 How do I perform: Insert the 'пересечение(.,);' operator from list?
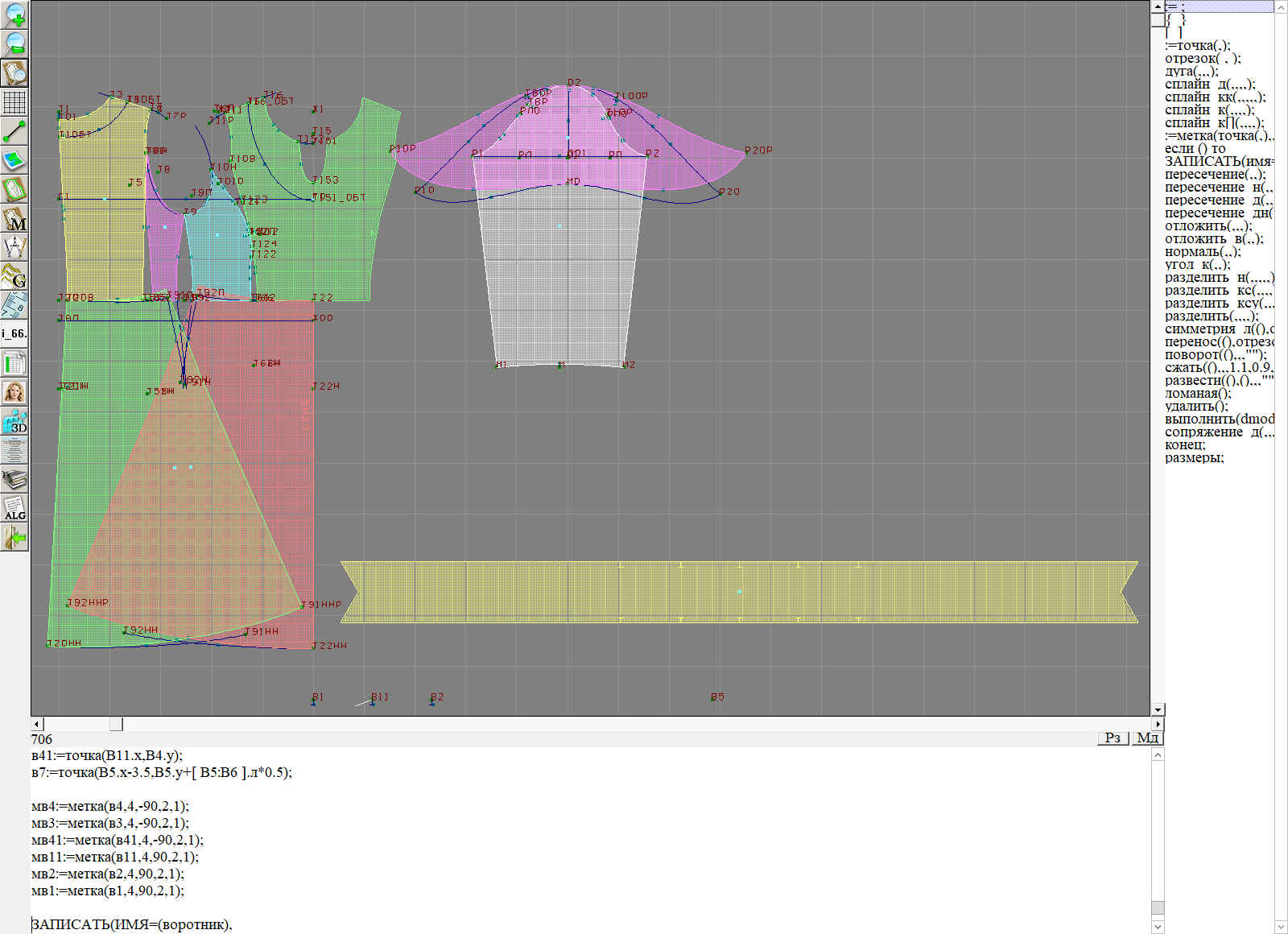click(x=1215, y=175)
